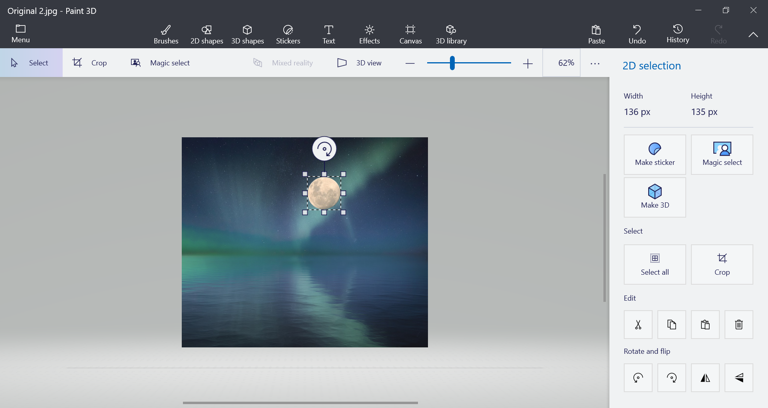Collapse the ribbon with chevron arrow
768x408 pixels.
click(x=753, y=34)
